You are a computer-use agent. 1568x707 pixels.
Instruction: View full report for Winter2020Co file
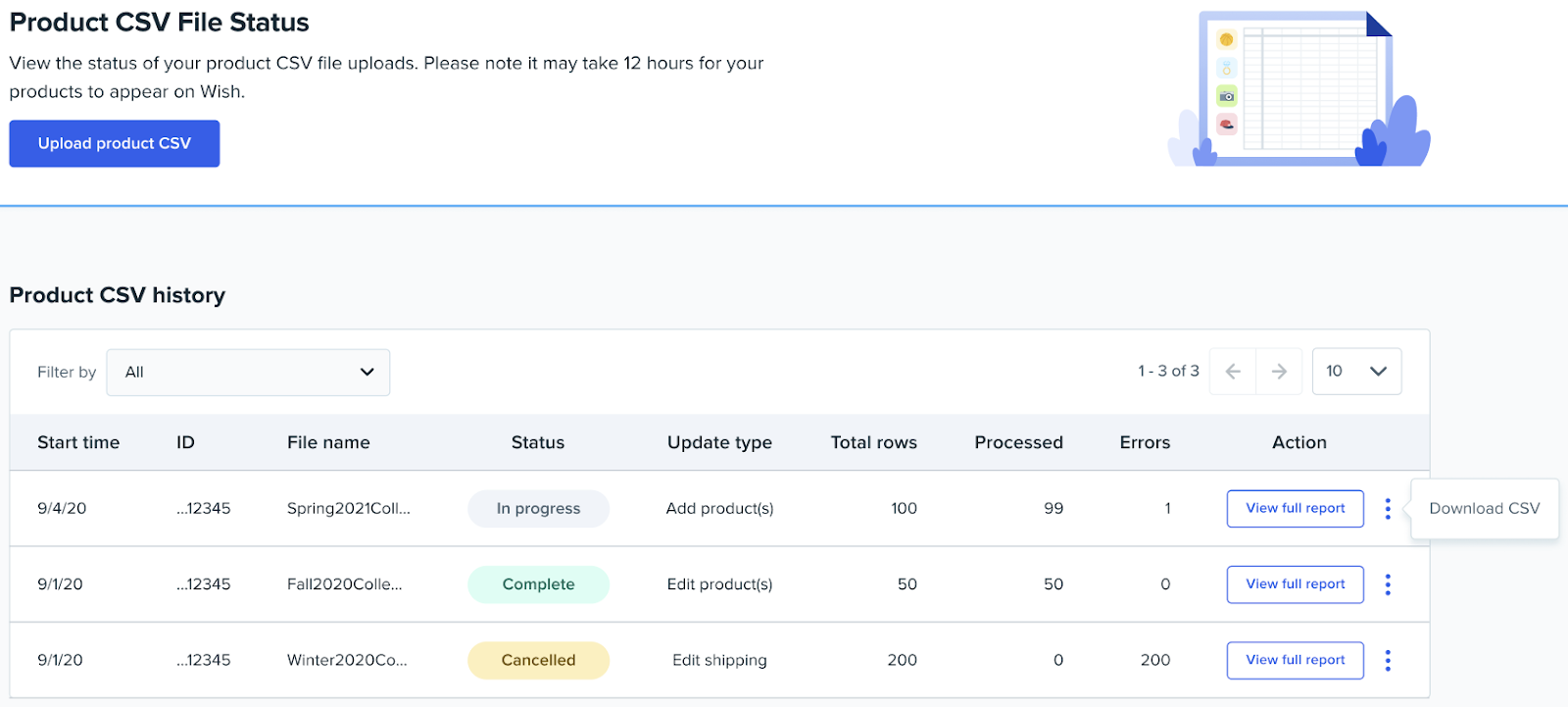pos(1295,660)
